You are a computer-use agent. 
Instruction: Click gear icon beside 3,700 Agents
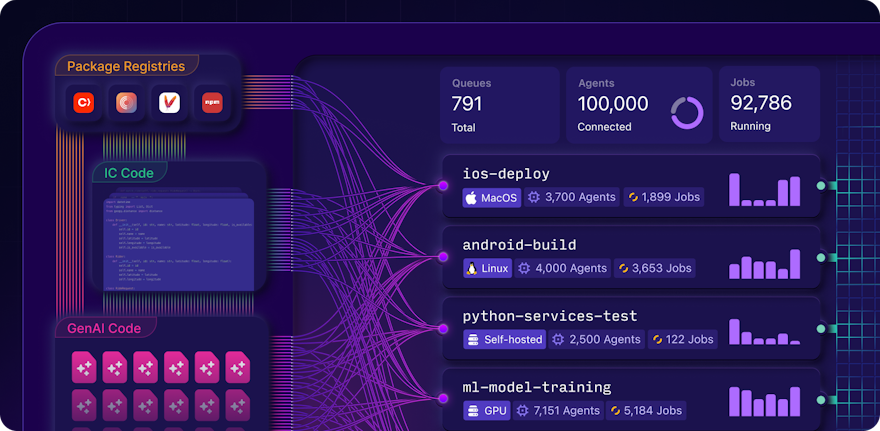click(x=534, y=197)
